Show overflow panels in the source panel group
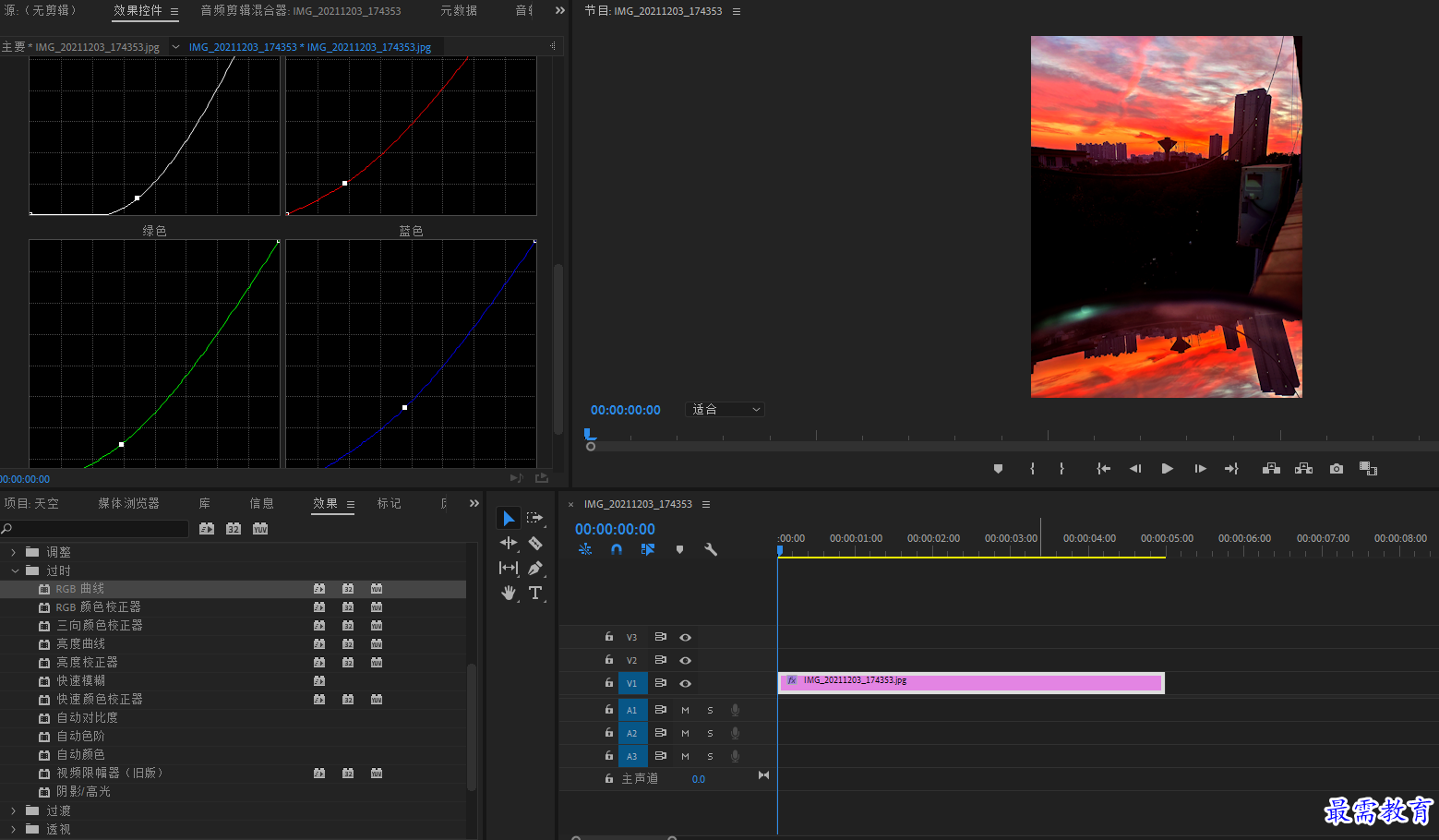This screenshot has width=1439, height=840. [559, 11]
